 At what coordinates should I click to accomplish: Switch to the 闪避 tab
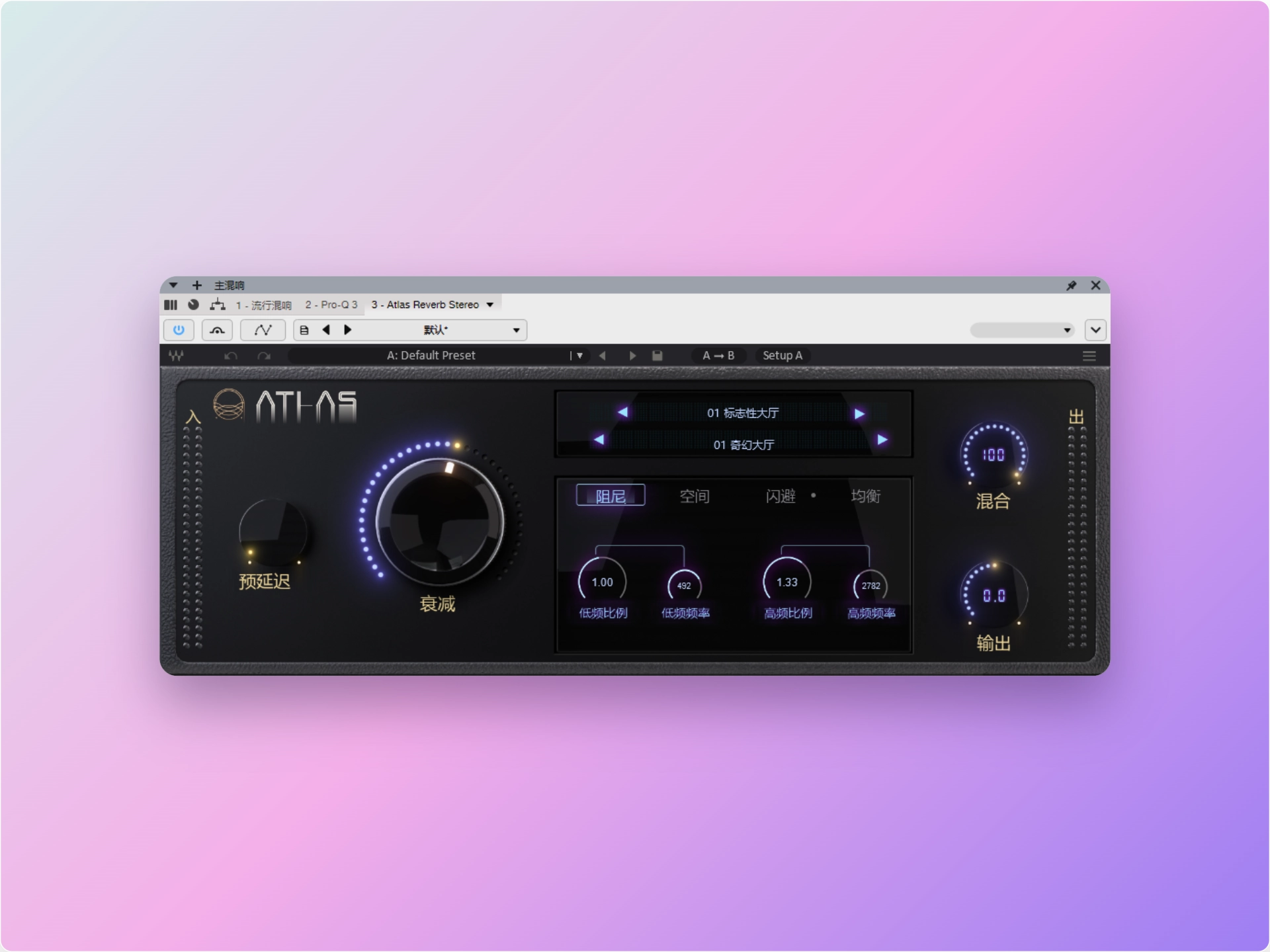click(781, 496)
